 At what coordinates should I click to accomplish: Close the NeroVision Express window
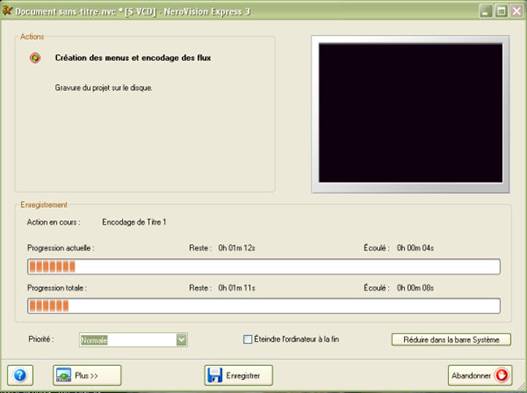pyautogui.click(x=517, y=11)
